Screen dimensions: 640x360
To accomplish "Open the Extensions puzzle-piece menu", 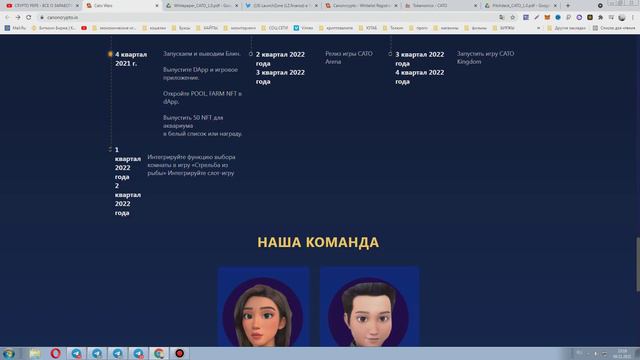I will [600, 18].
